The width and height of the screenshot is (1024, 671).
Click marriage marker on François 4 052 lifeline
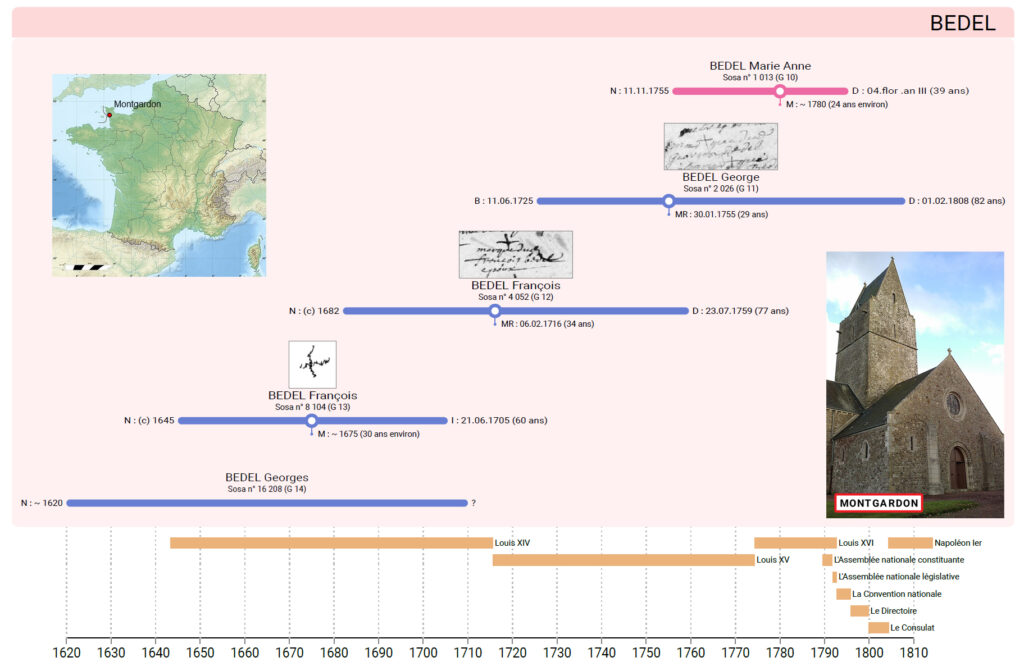[495, 311]
